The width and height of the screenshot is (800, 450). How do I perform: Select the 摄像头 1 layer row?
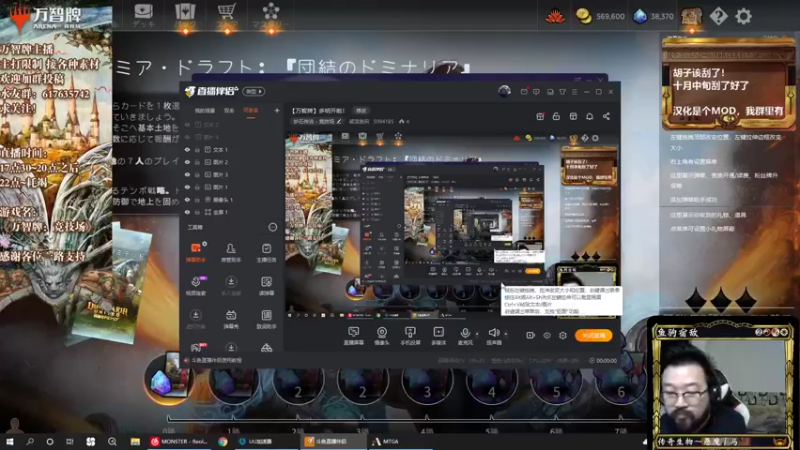232,199
